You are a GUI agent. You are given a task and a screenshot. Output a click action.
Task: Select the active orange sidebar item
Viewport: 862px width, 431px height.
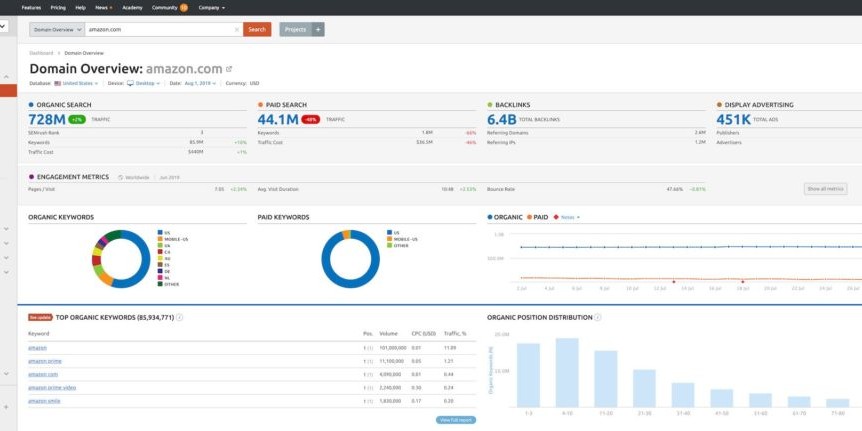(x=8, y=91)
